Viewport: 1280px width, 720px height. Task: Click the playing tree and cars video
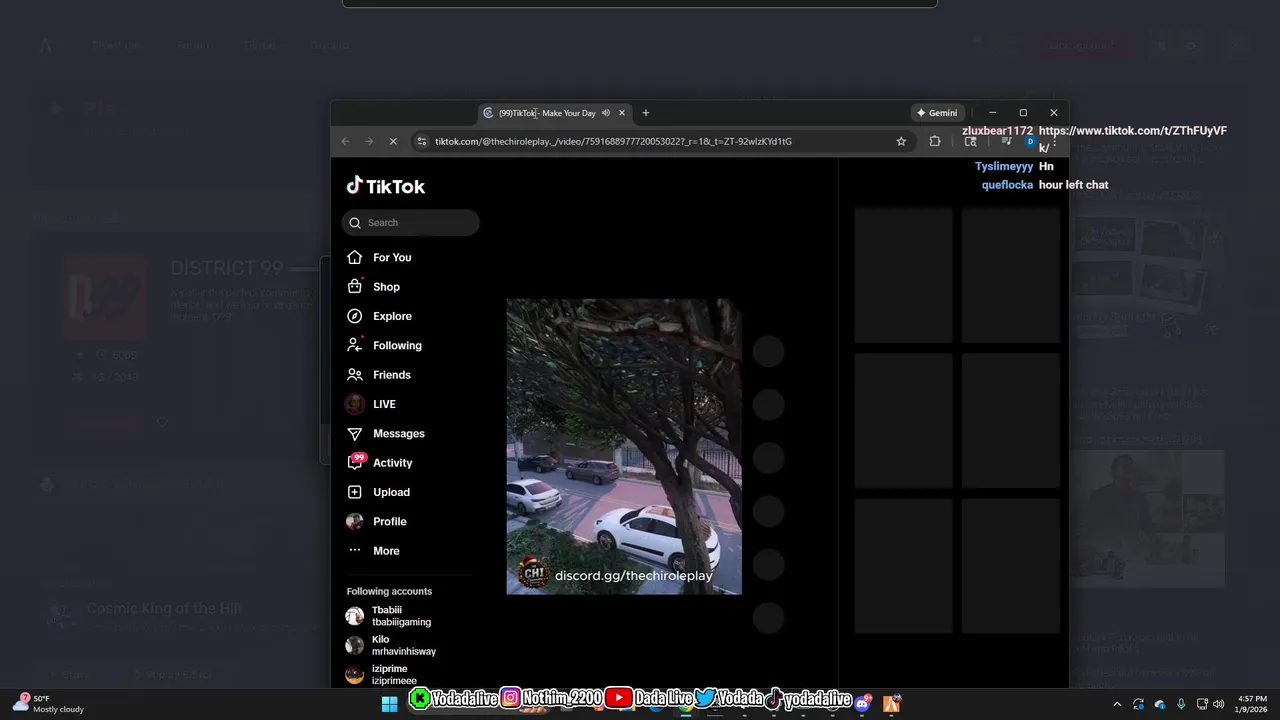624,446
